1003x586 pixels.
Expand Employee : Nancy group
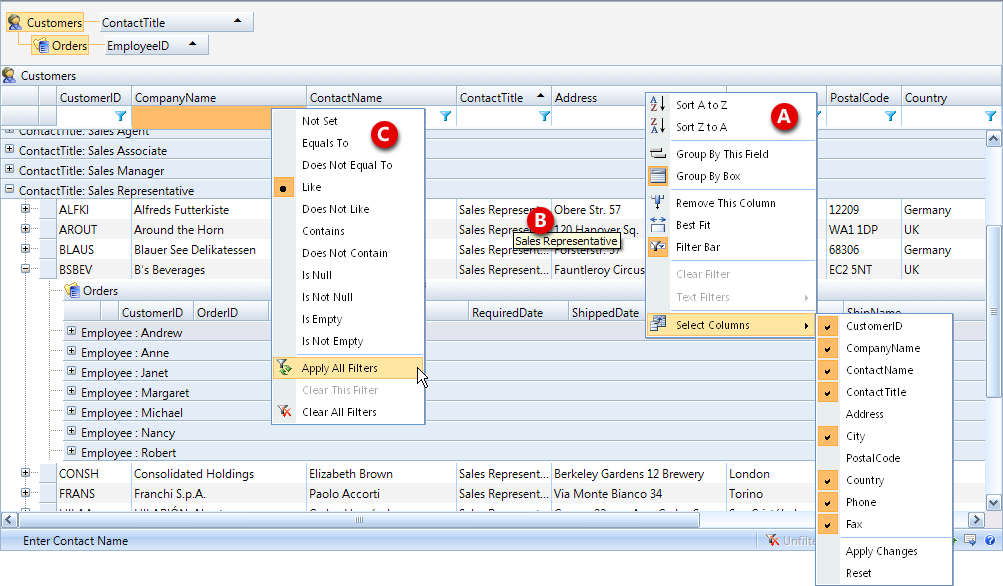(x=72, y=431)
